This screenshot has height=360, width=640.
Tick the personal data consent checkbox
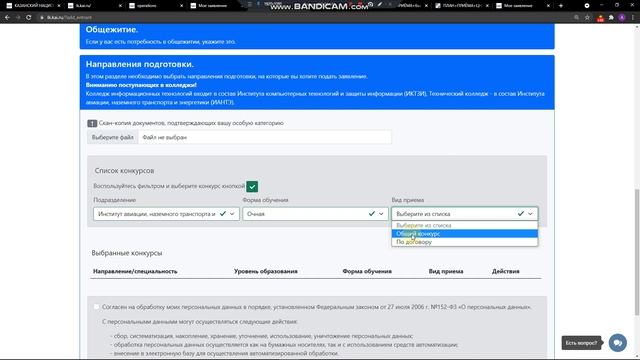pos(96,307)
